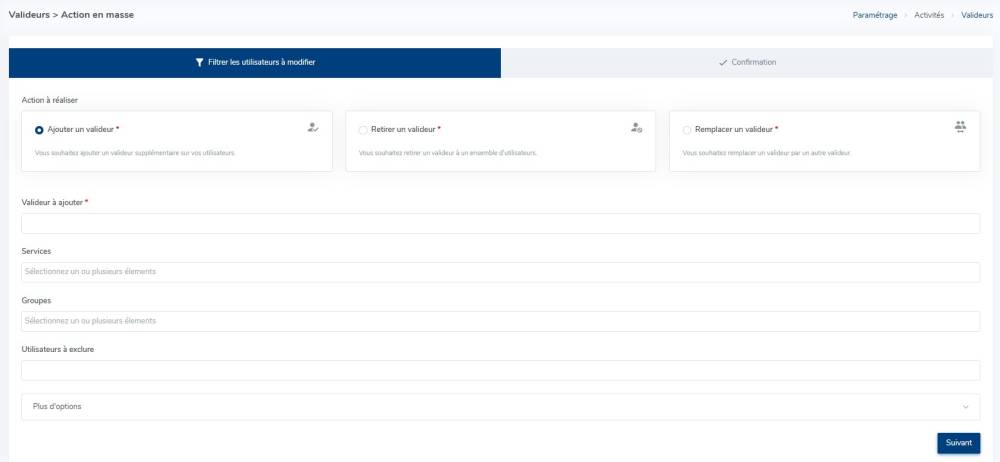Viewport: 1000px width, 462px height.
Task: Open the Groupes multi-select dropdown
Action: point(500,321)
